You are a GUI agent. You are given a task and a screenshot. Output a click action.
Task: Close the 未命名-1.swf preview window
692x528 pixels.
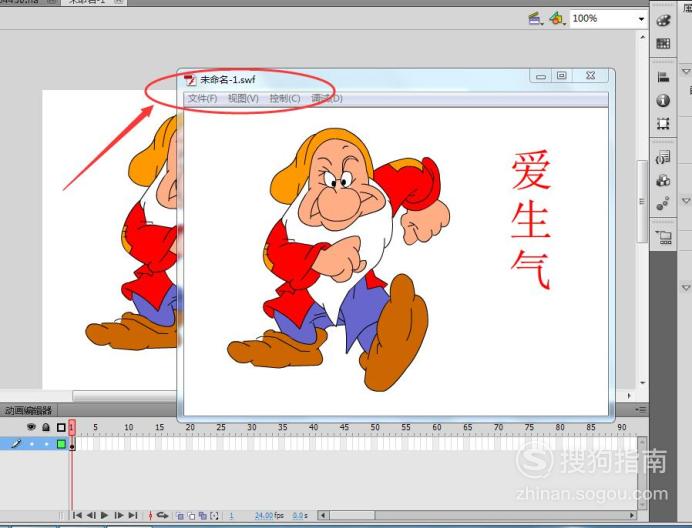tap(590, 76)
